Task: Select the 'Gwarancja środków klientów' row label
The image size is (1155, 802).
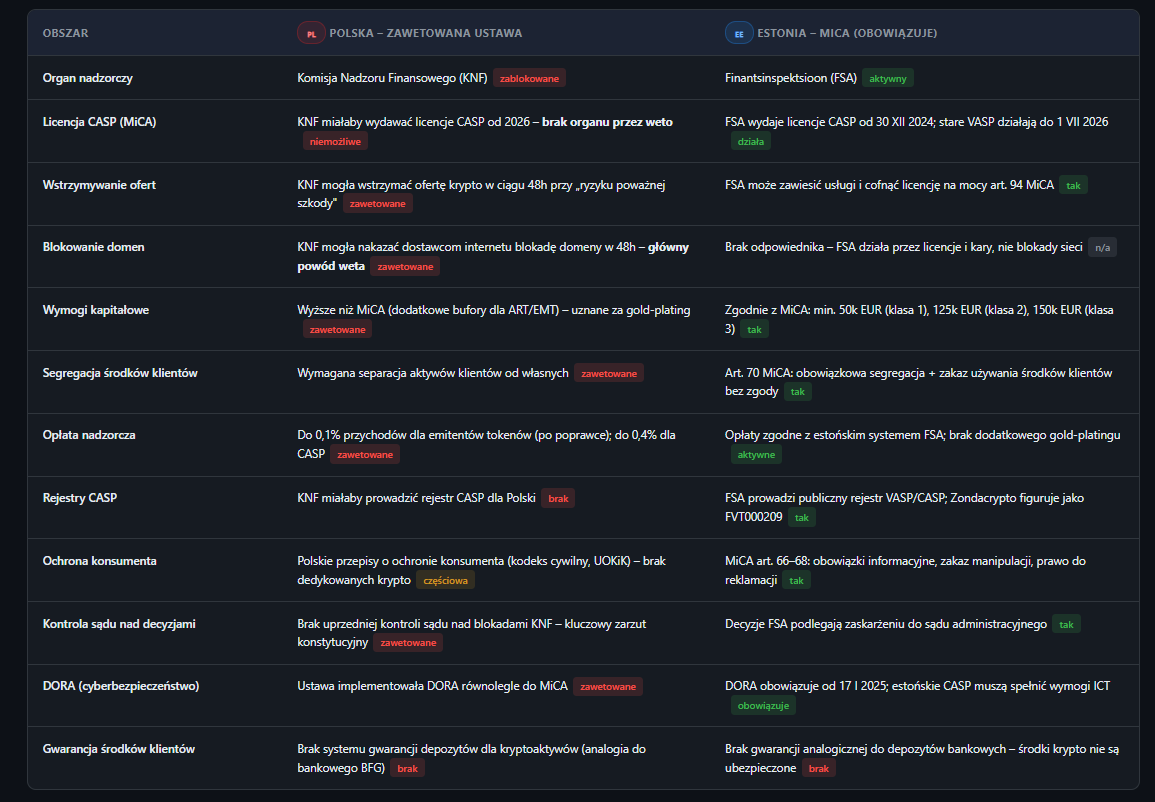Action: (x=119, y=749)
